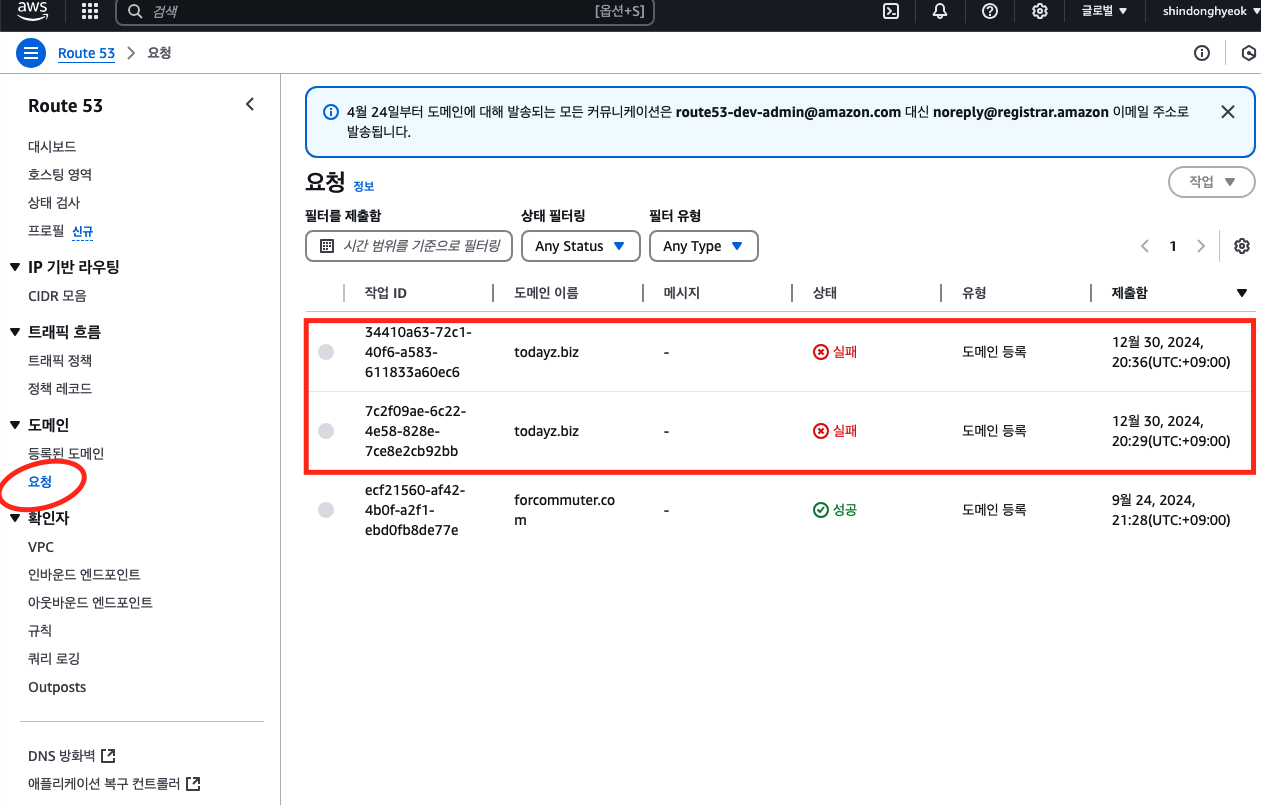Open settings gear in top bar
This screenshot has height=805, width=1261.
click(1040, 11)
